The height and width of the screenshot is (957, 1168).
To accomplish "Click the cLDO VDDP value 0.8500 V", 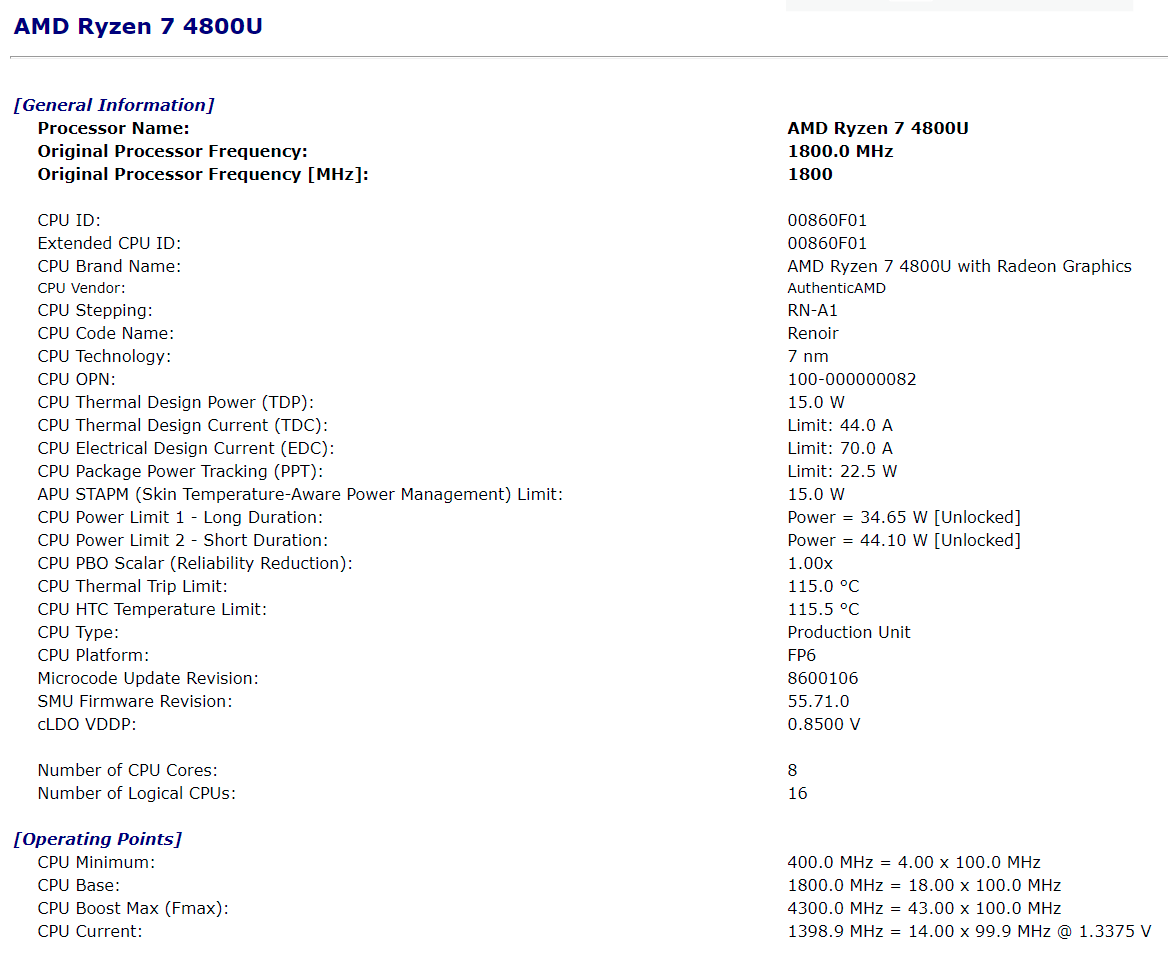I will (823, 725).
